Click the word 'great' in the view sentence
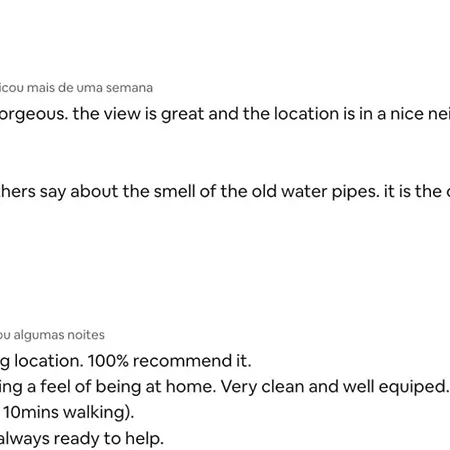Image resolution: width=450 pixels, height=450 pixels. click(x=183, y=115)
